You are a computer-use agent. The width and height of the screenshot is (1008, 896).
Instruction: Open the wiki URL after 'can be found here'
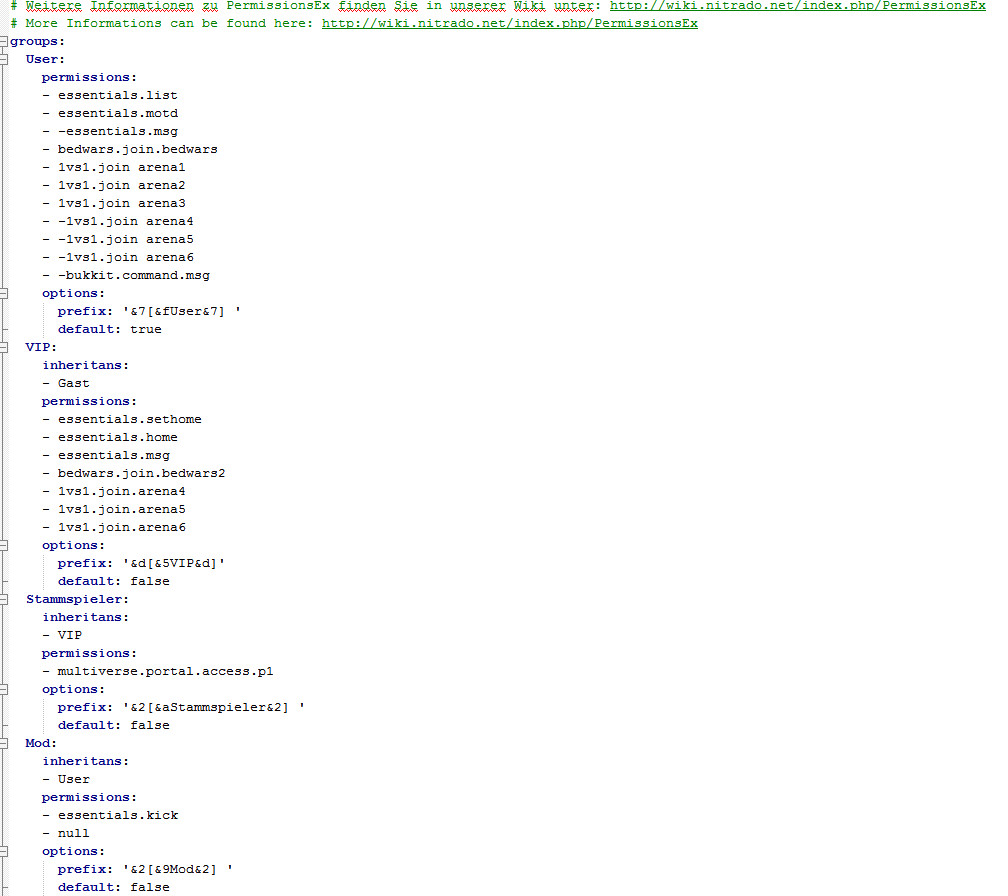tap(509, 24)
